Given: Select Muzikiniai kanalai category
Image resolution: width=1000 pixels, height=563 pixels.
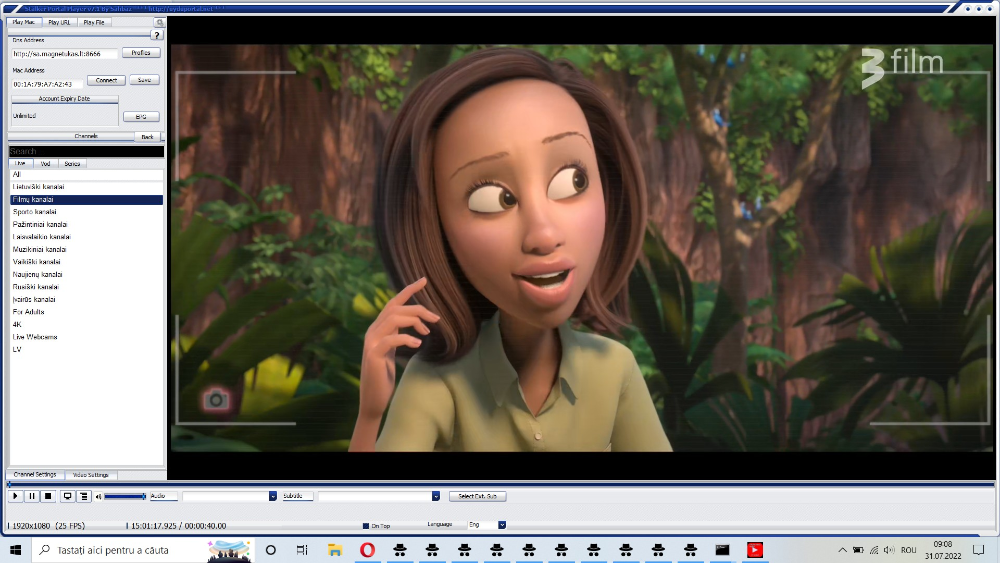Looking at the screenshot, I should [86, 249].
